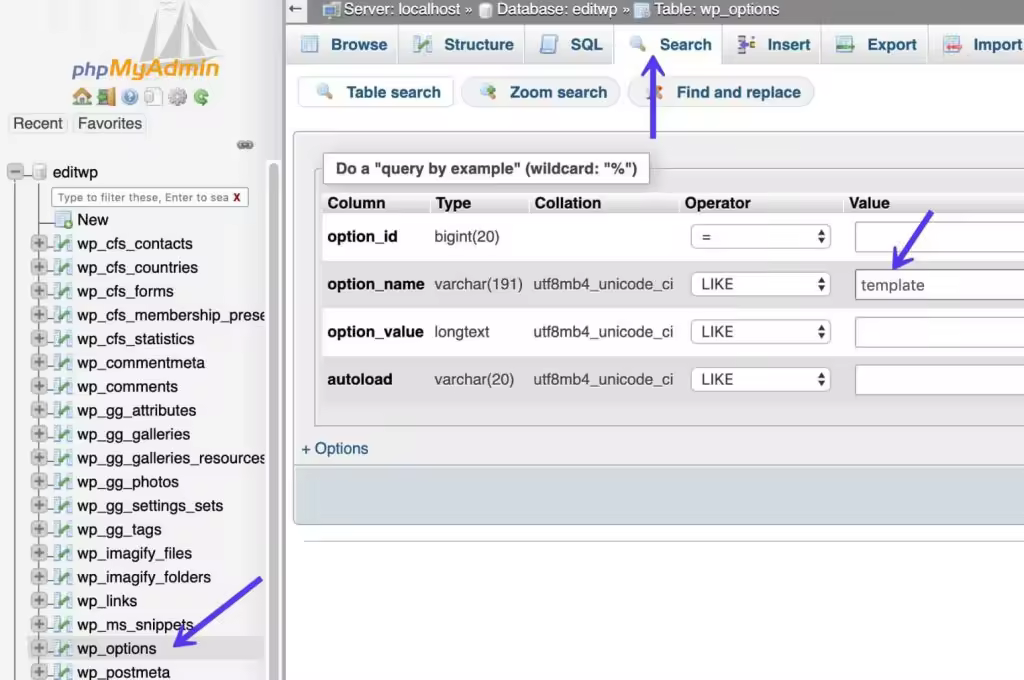Click Server: localhost breadcrumb link
1024x680 pixels.
coord(402,10)
